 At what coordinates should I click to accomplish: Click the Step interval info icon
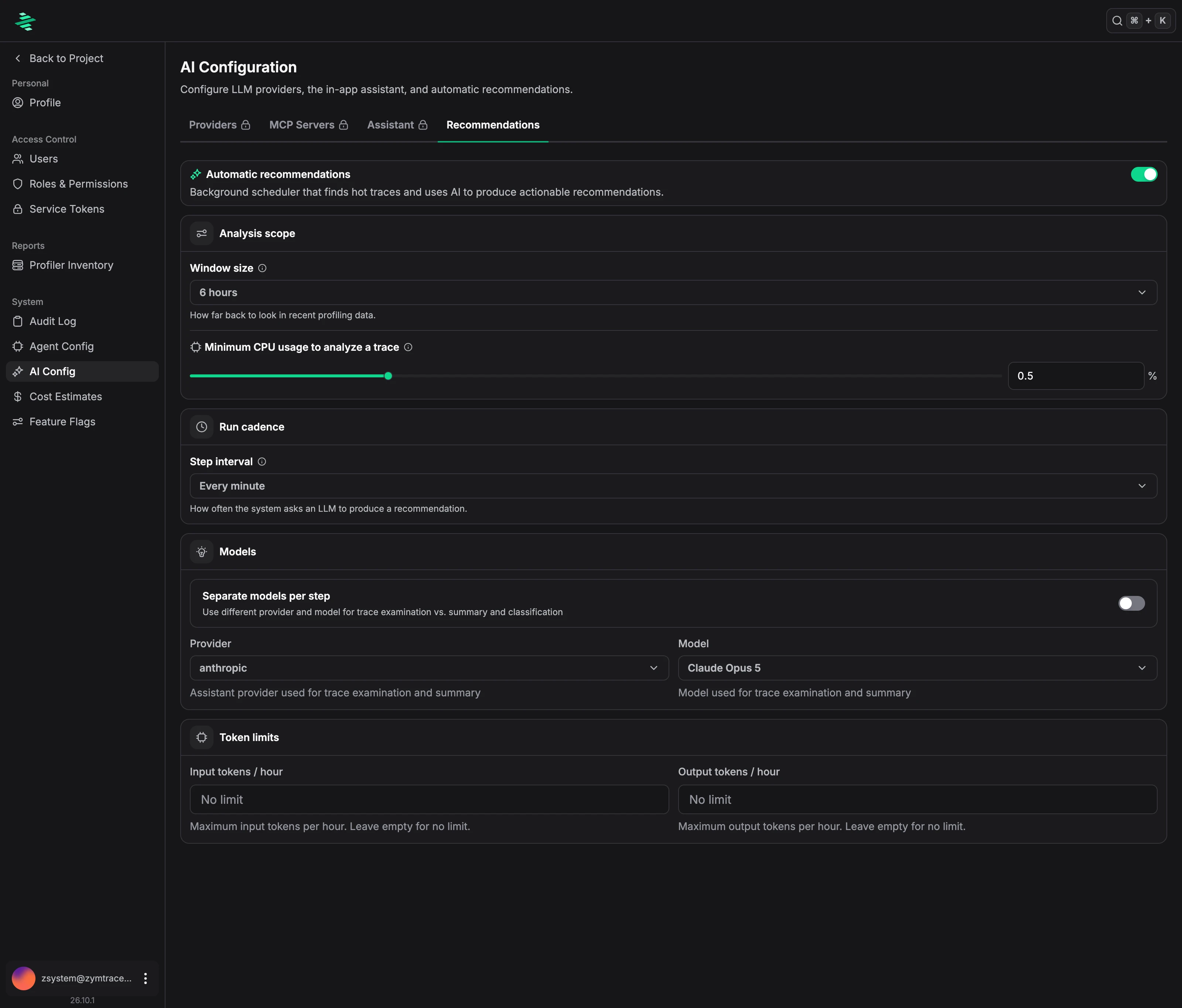(x=262, y=462)
